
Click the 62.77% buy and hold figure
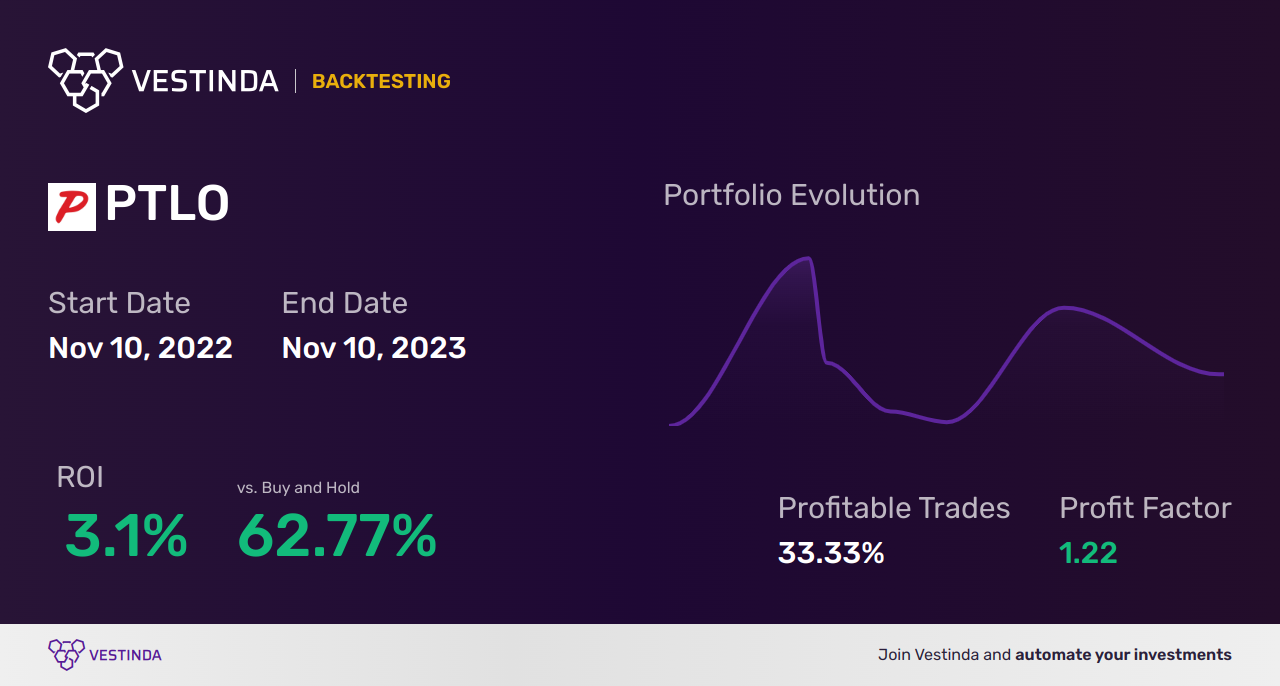coord(337,536)
